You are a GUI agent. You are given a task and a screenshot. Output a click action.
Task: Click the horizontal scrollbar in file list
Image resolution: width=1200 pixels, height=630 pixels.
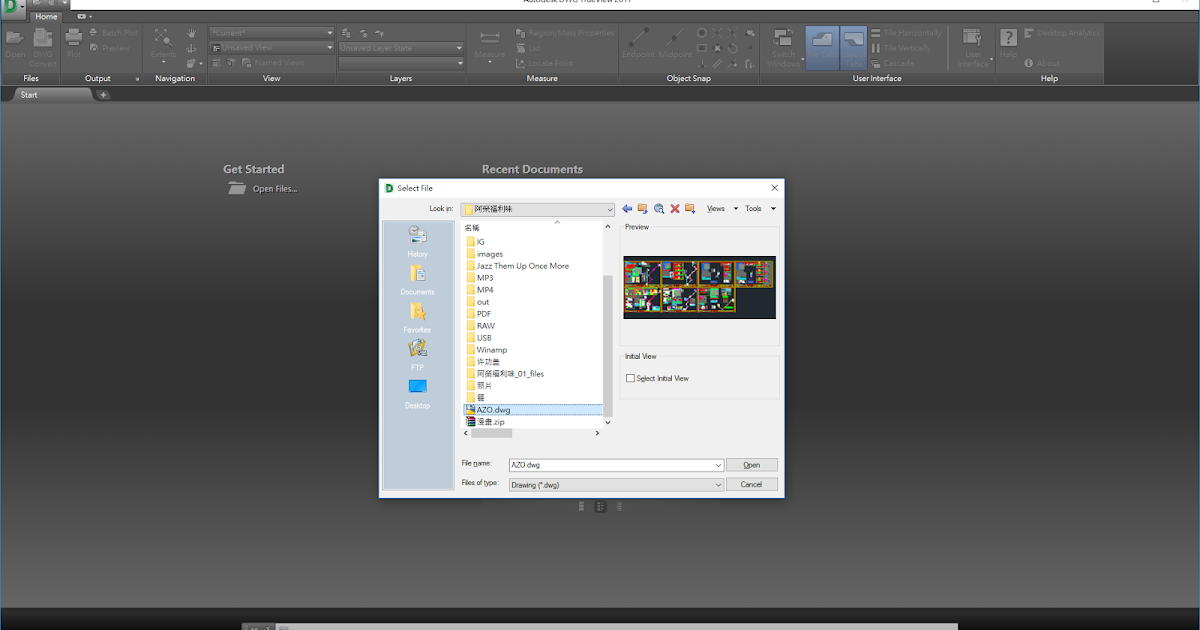point(491,433)
